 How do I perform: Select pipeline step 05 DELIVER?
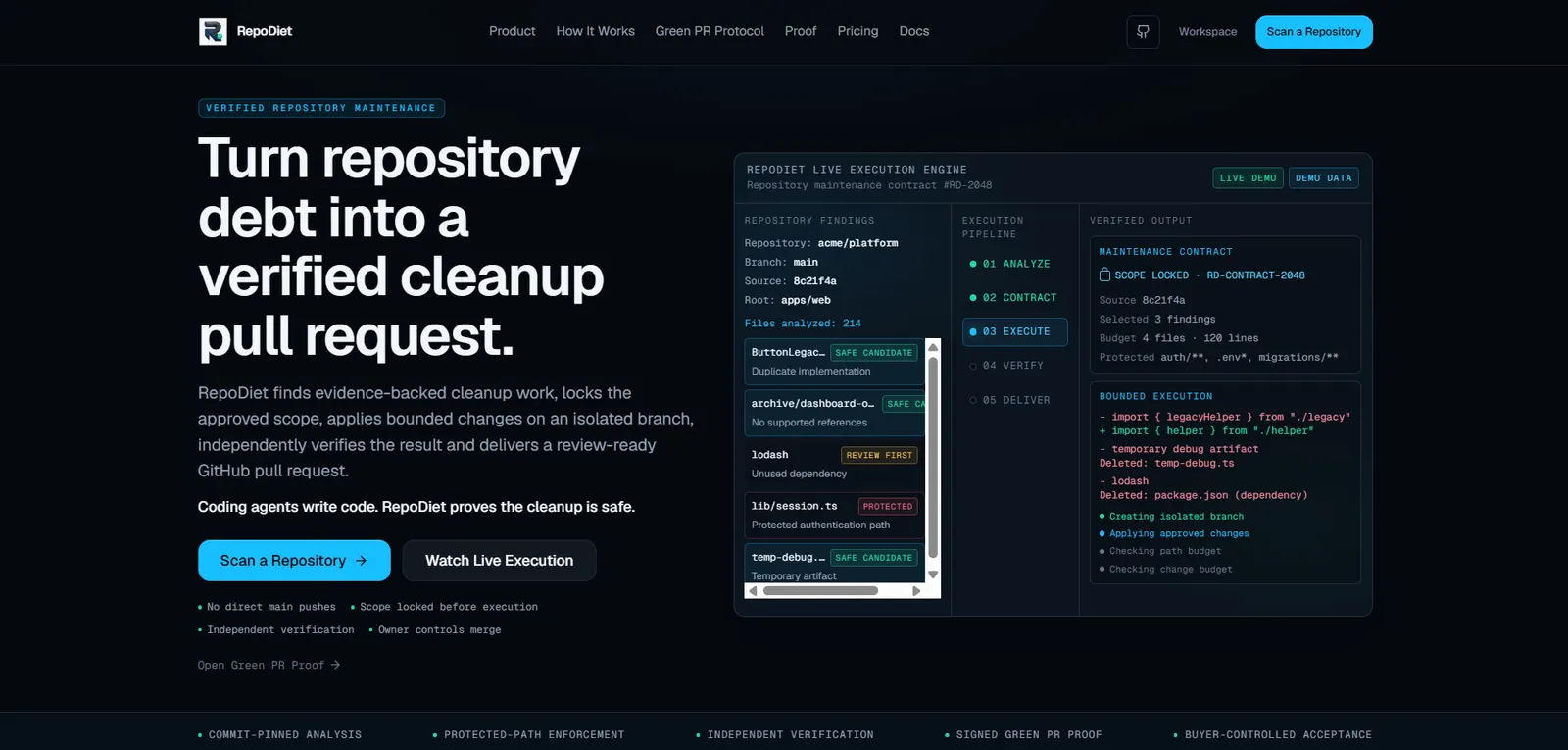(x=1014, y=400)
